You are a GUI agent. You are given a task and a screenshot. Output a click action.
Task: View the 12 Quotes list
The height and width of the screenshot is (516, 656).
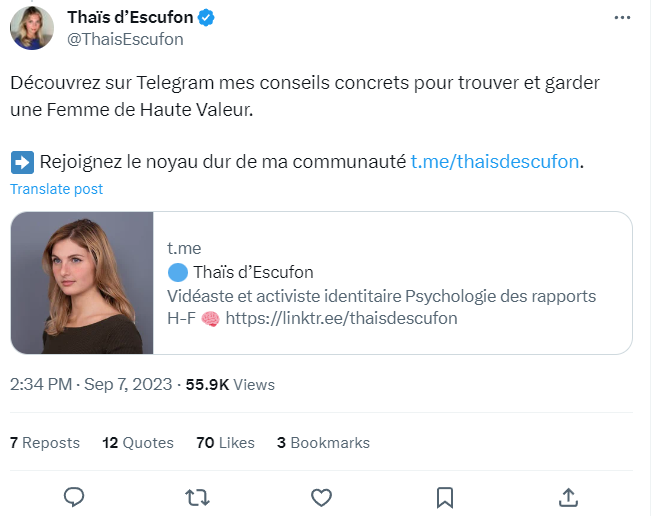coord(138,442)
